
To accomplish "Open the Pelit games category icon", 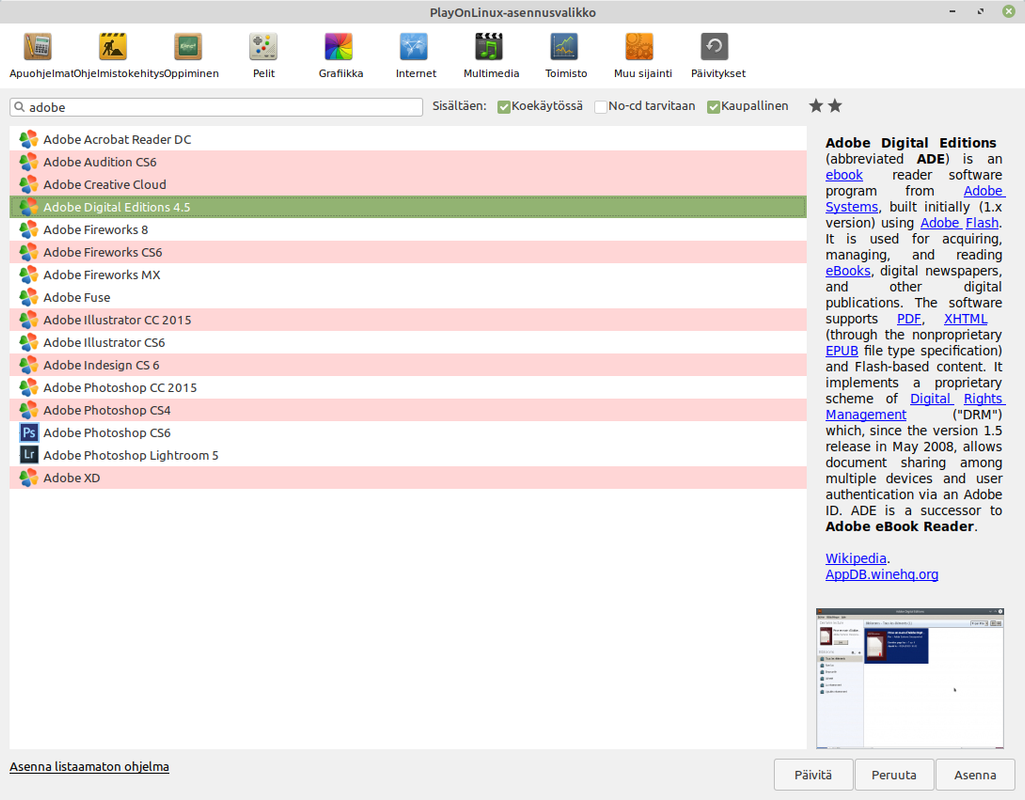I will [x=263, y=47].
